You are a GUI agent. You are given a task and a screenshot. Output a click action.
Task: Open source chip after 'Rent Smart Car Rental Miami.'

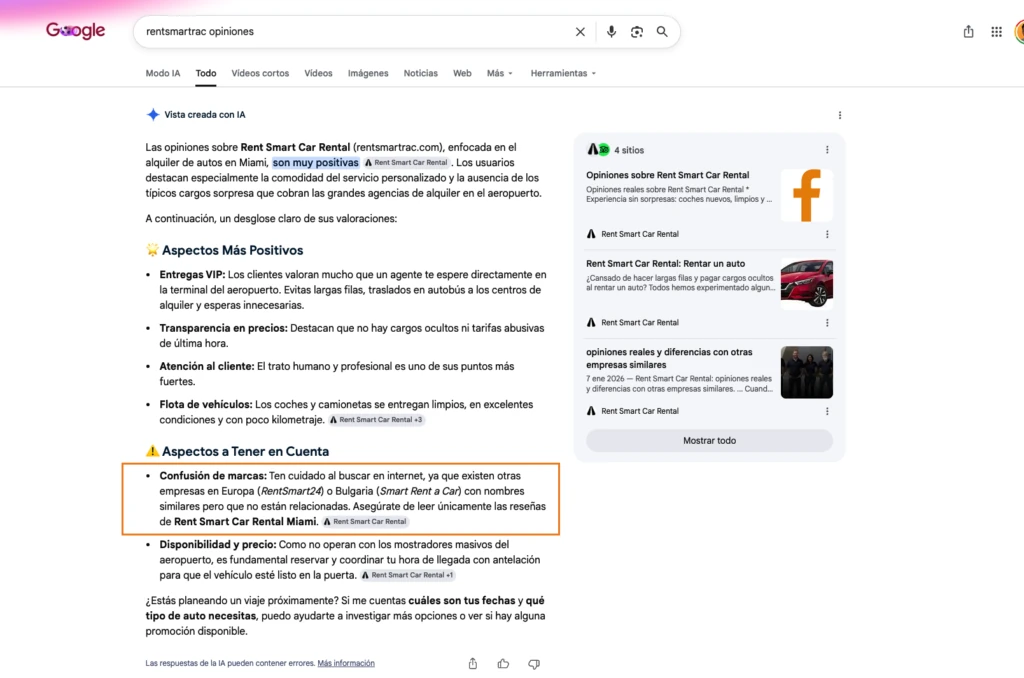(x=366, y=522)
